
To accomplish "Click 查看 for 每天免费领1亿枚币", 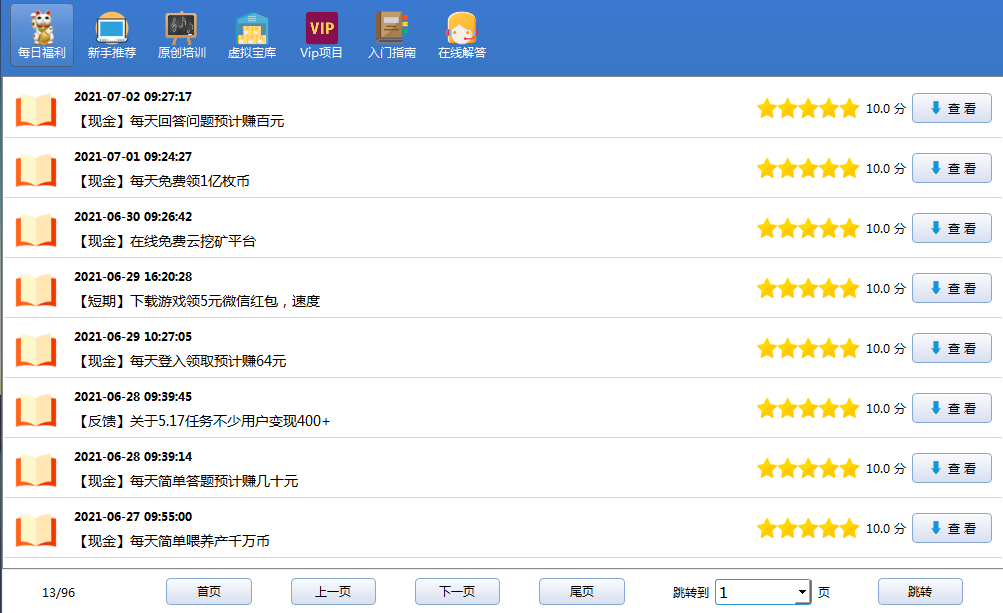I will (x=952, y=168).
